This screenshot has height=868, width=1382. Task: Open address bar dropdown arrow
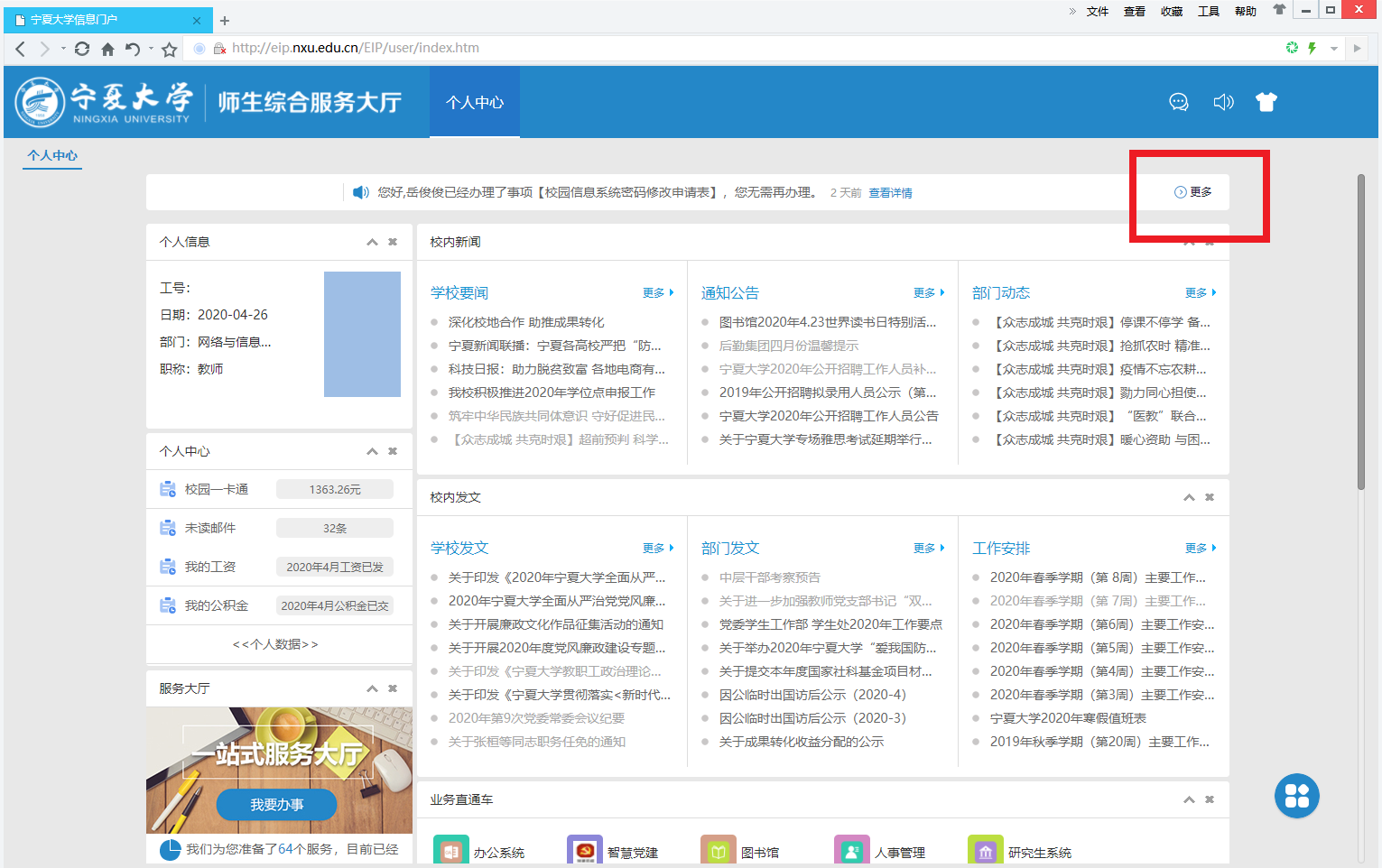click(x=1333, y=49)
